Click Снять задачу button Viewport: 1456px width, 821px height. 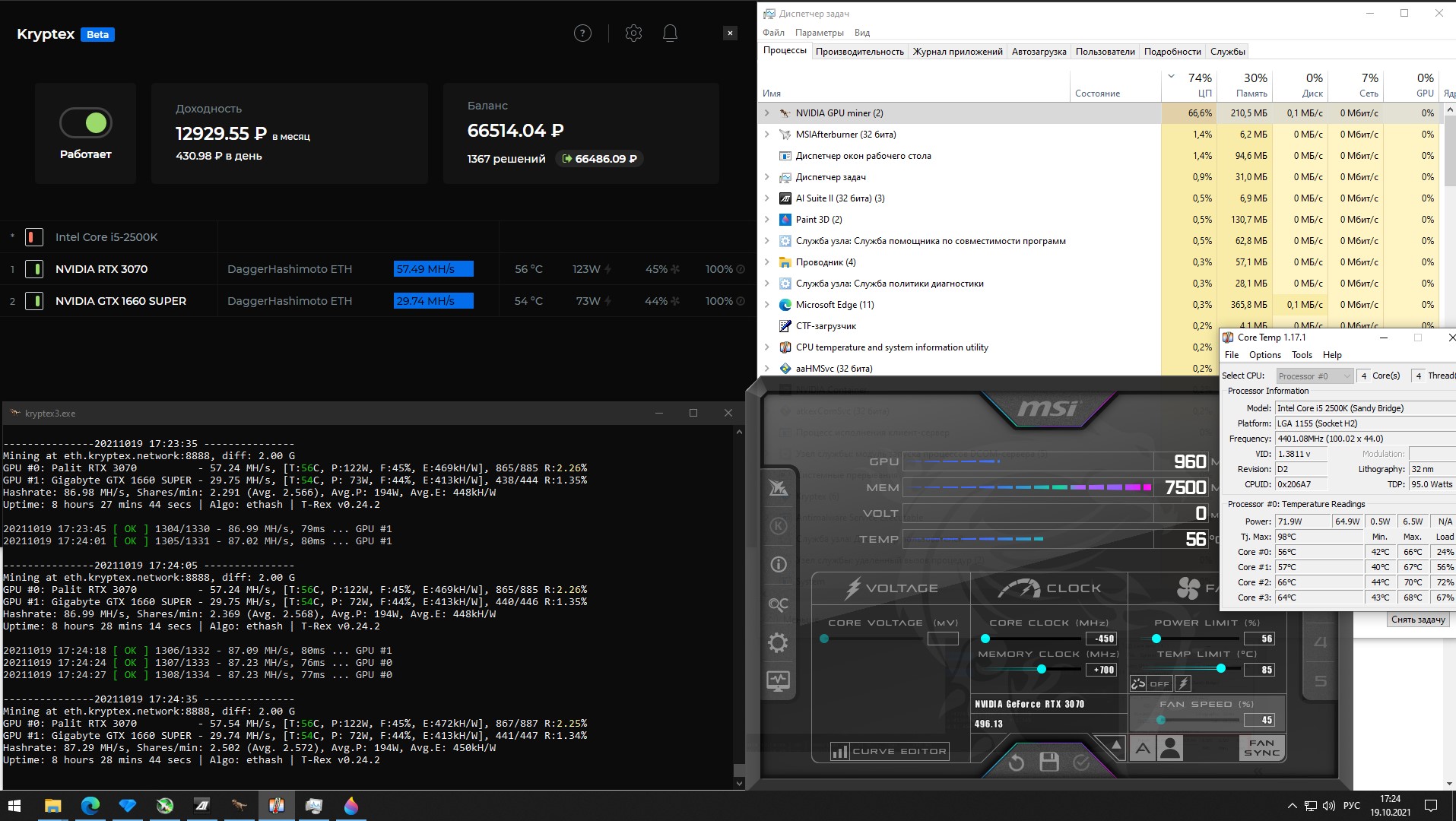click(1417, 620)
